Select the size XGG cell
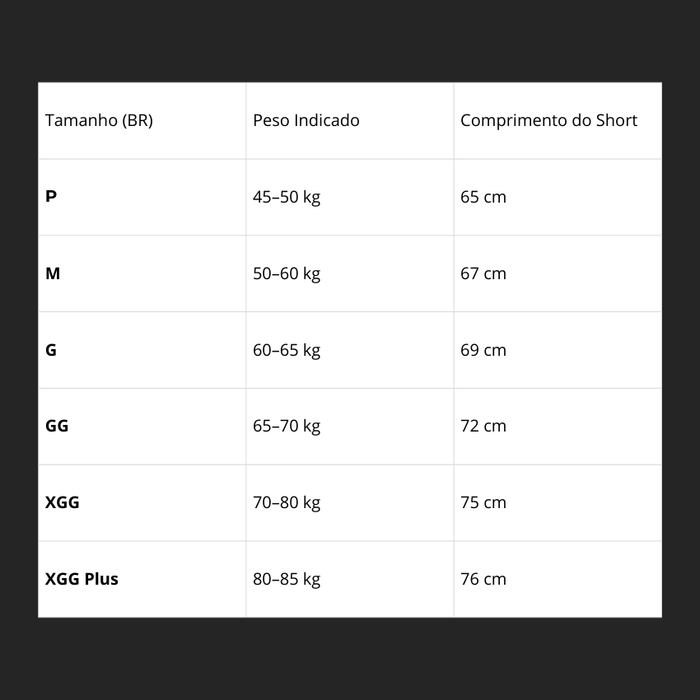Viewport: 700px width, 700px height. 62,502
